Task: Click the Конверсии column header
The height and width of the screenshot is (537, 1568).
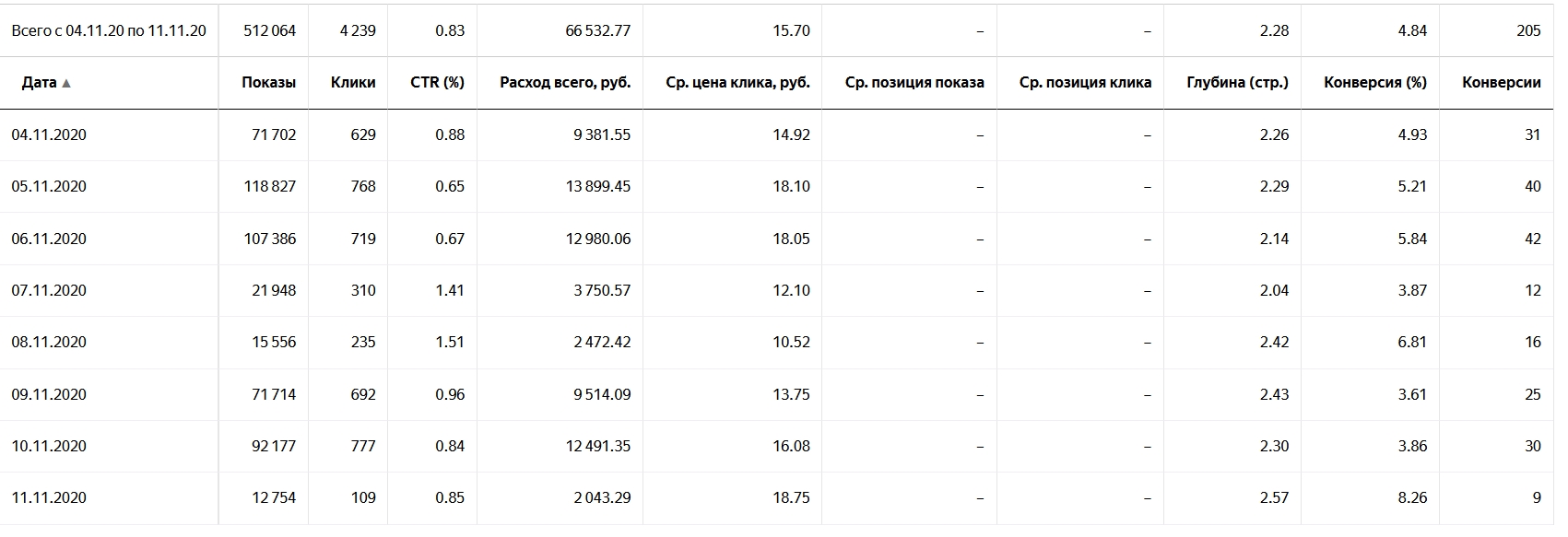Action: (x=1501, y=82)
